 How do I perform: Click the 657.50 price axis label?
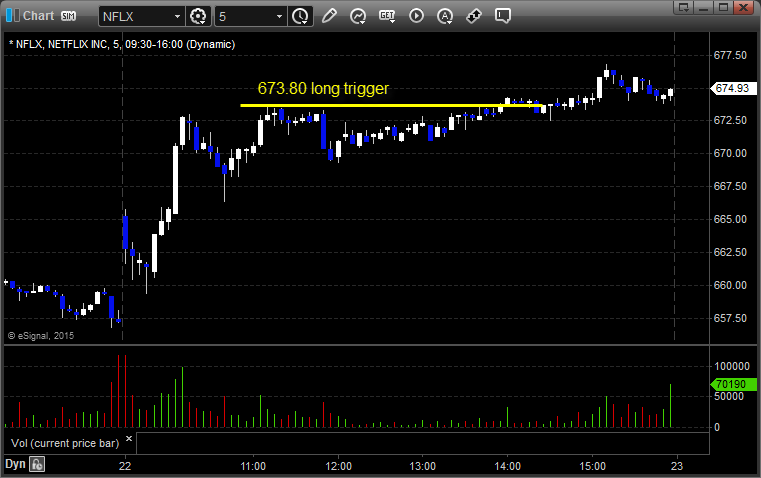pos(730,318)
